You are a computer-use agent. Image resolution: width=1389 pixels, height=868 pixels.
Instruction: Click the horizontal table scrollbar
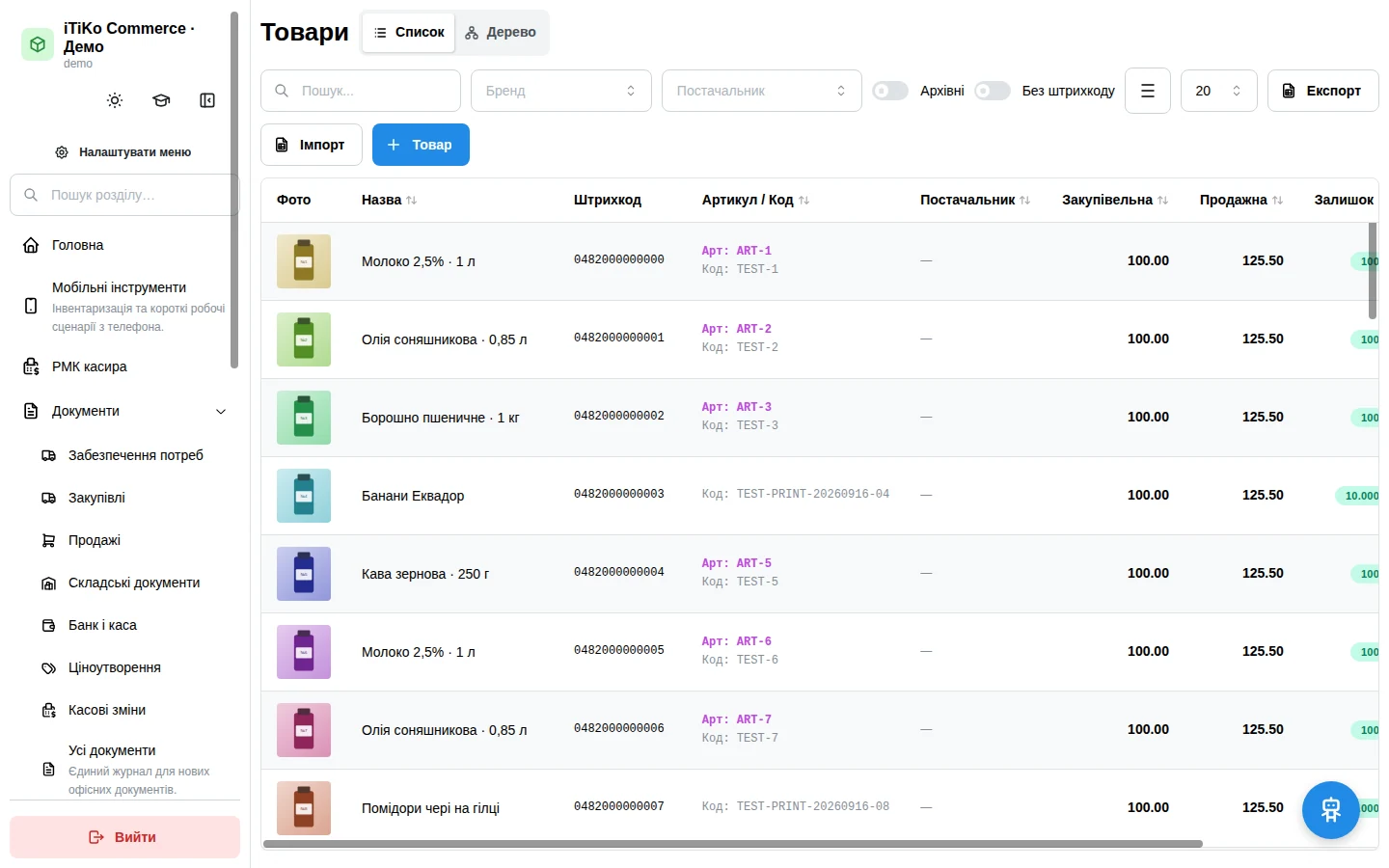[733, 844]
